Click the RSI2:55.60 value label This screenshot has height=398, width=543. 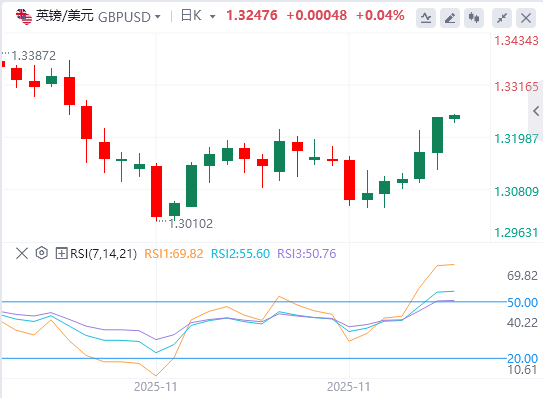(240, 254)
